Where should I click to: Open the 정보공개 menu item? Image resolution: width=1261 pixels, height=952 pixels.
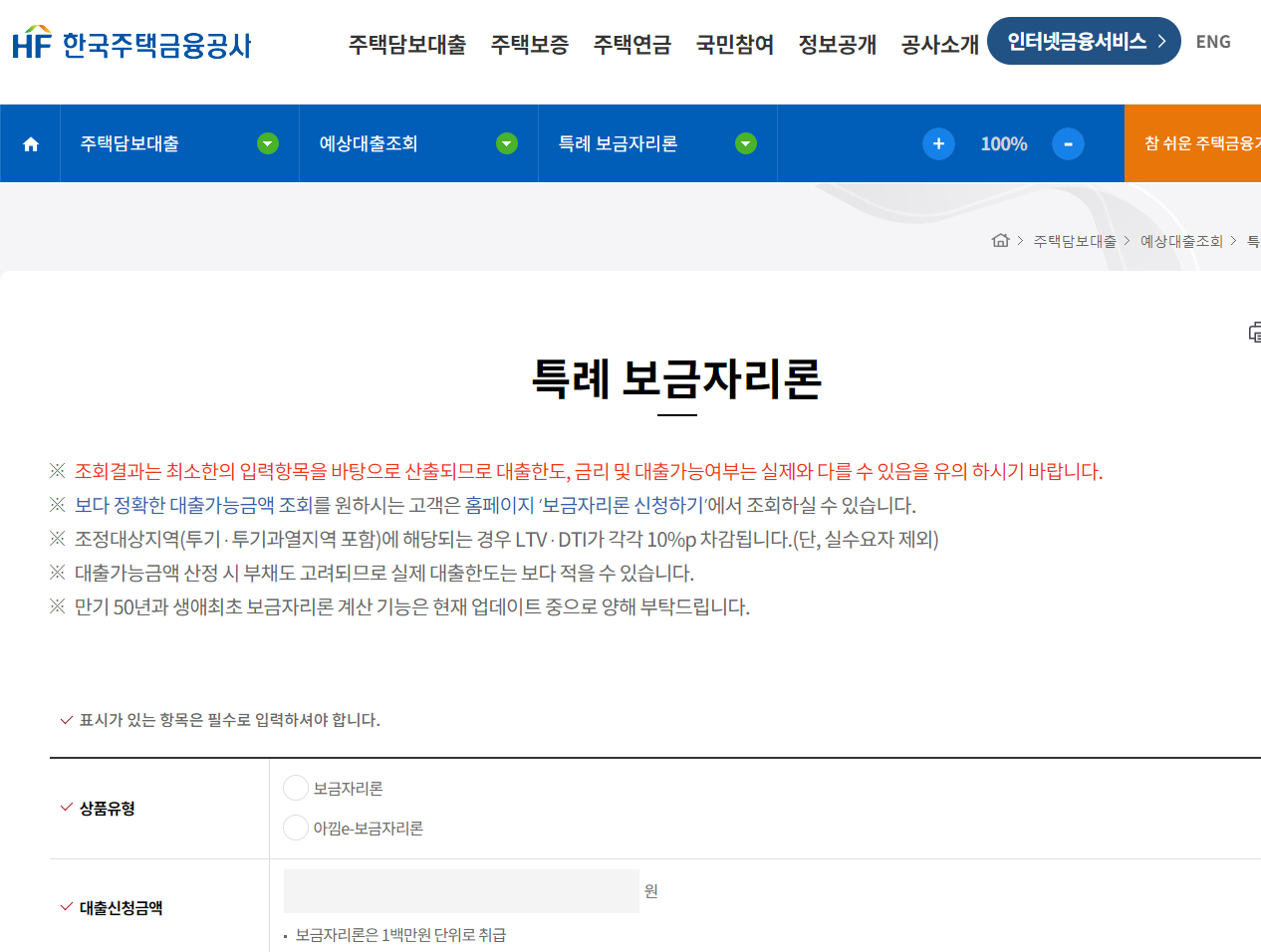838,45
